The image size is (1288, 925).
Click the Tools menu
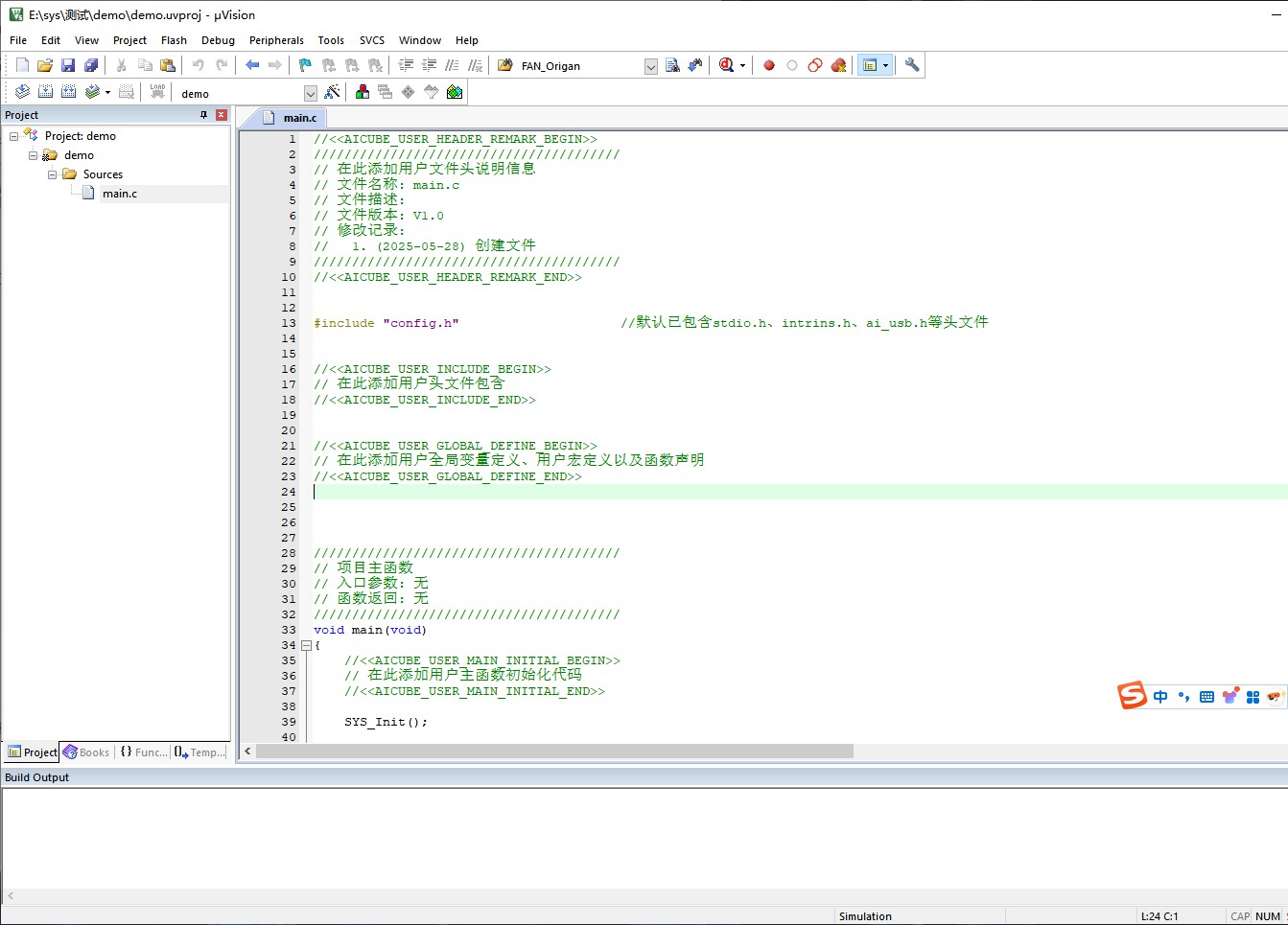(331, 40)
